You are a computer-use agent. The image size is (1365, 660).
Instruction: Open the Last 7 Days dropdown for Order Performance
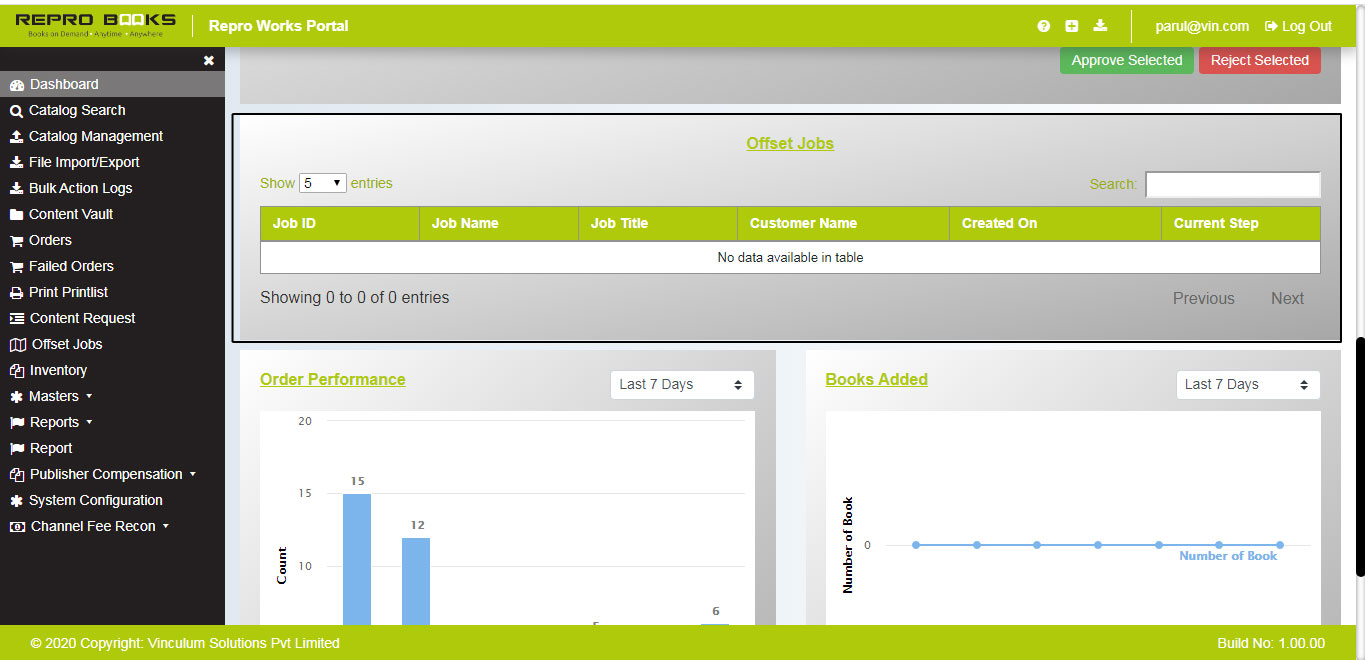[682, 384]
